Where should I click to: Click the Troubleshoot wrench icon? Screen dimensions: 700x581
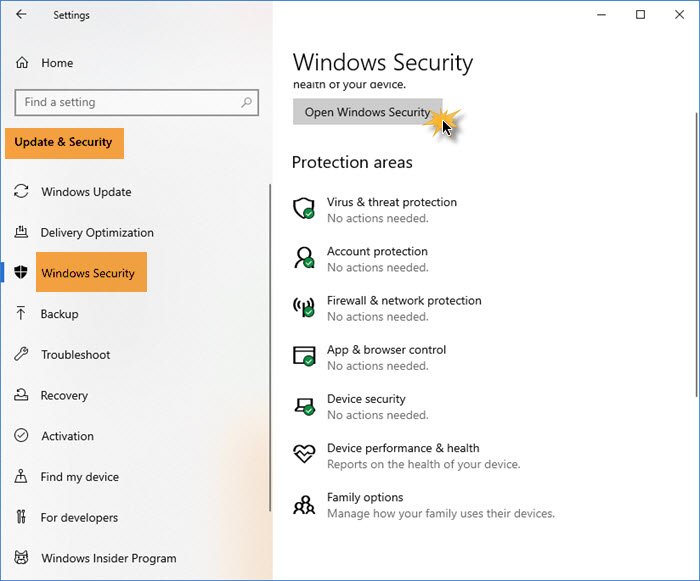21,354
